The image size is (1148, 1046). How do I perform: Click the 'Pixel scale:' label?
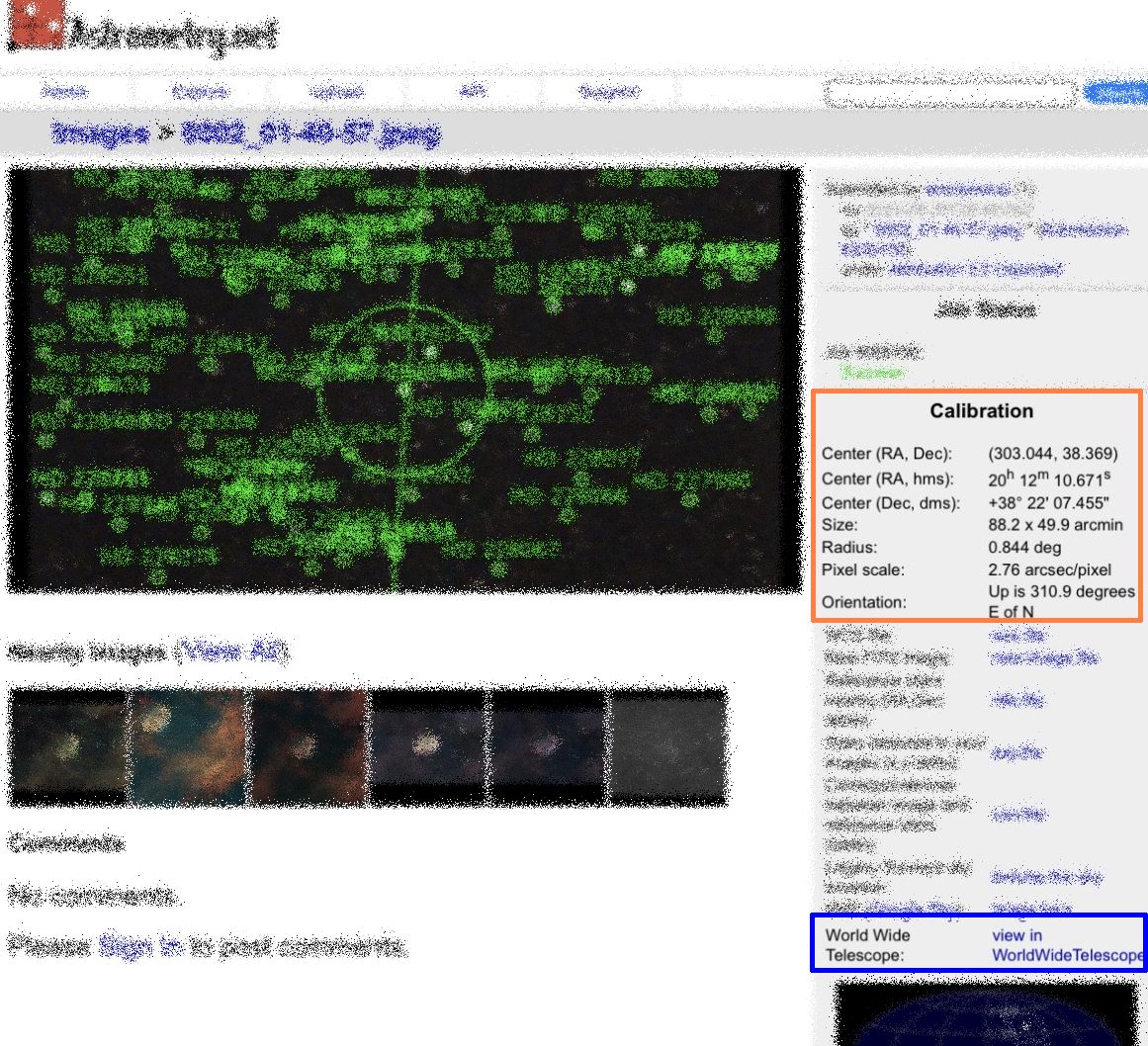point(862,569)
